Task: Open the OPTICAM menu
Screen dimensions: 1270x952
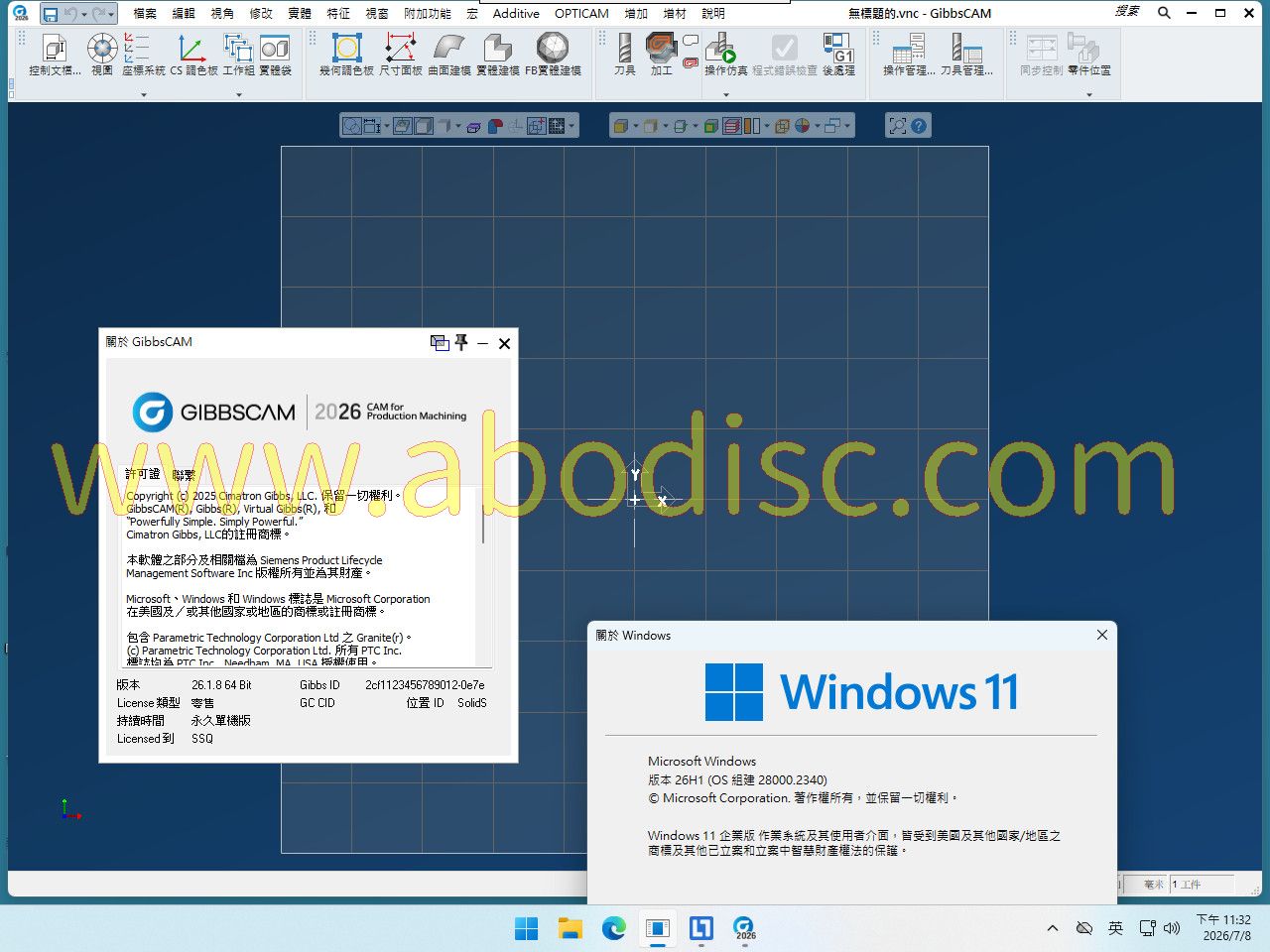Action: pos(581,14)
